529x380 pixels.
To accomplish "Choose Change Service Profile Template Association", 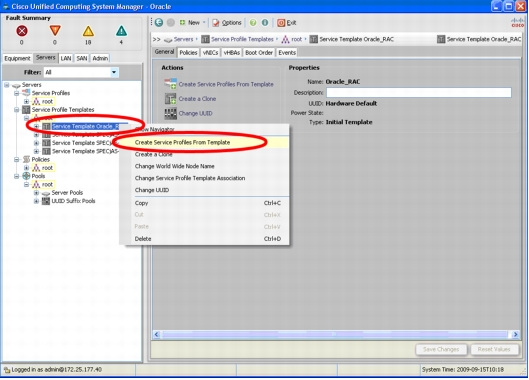I will coord(205,178).
